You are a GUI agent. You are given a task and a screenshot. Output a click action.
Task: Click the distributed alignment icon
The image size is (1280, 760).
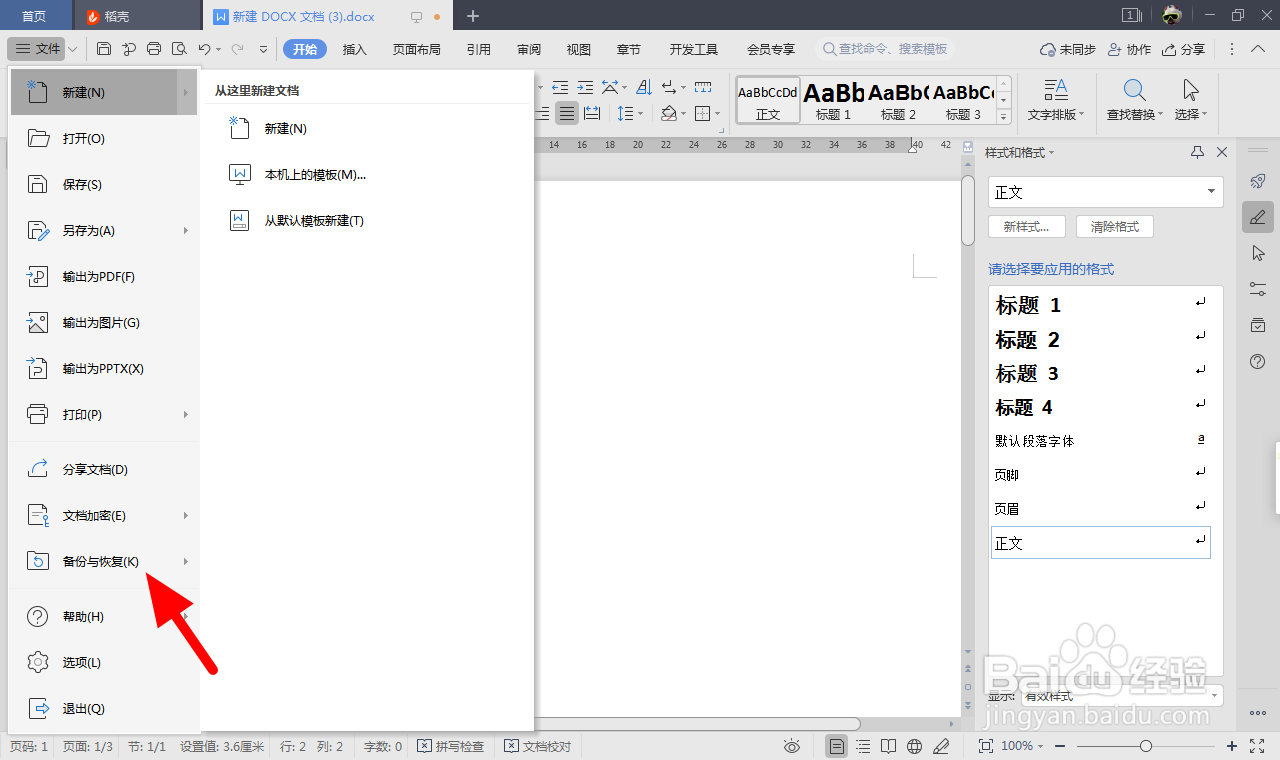coord(592,113)
